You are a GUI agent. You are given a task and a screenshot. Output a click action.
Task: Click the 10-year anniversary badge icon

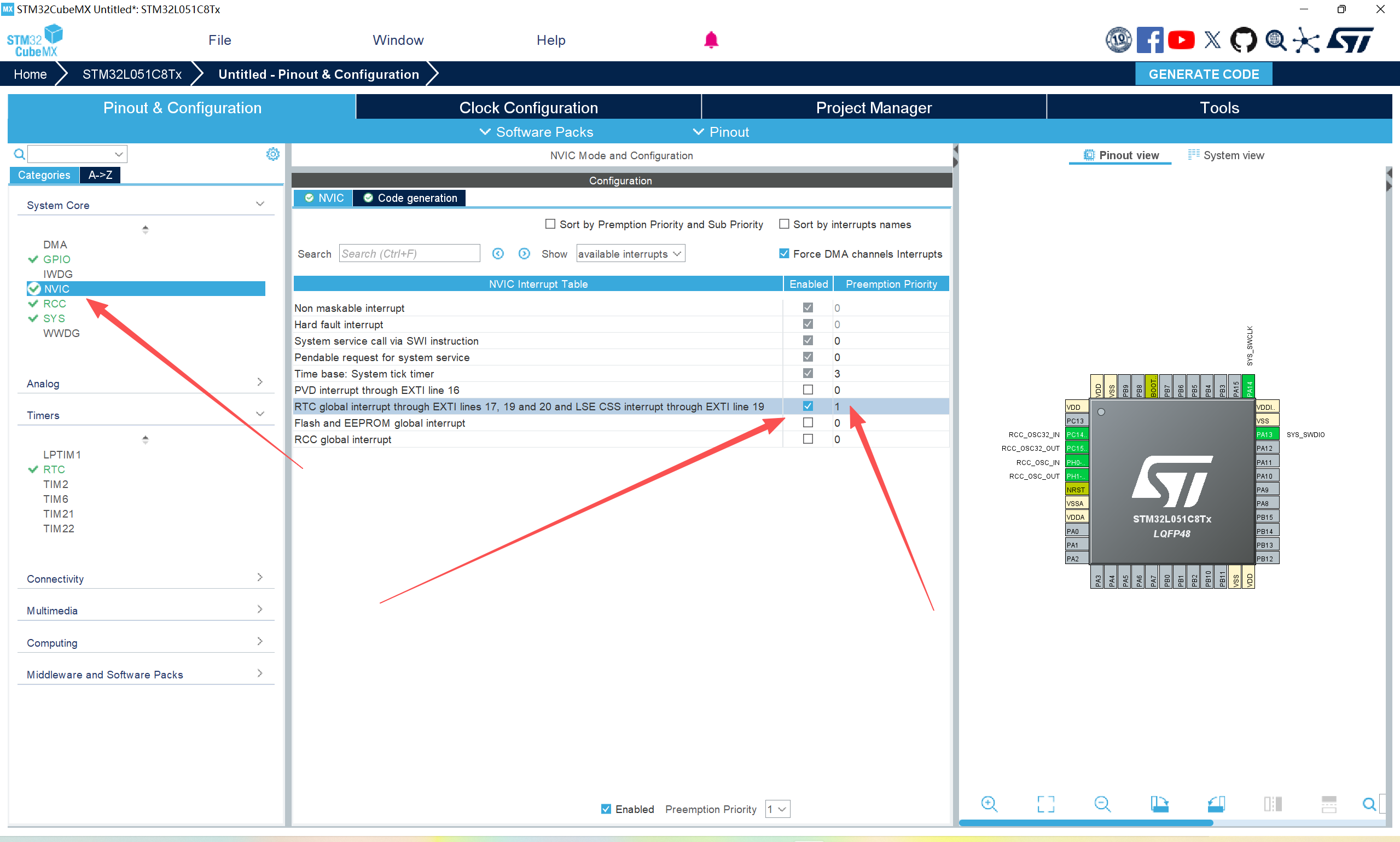[x=1118, y=40]
